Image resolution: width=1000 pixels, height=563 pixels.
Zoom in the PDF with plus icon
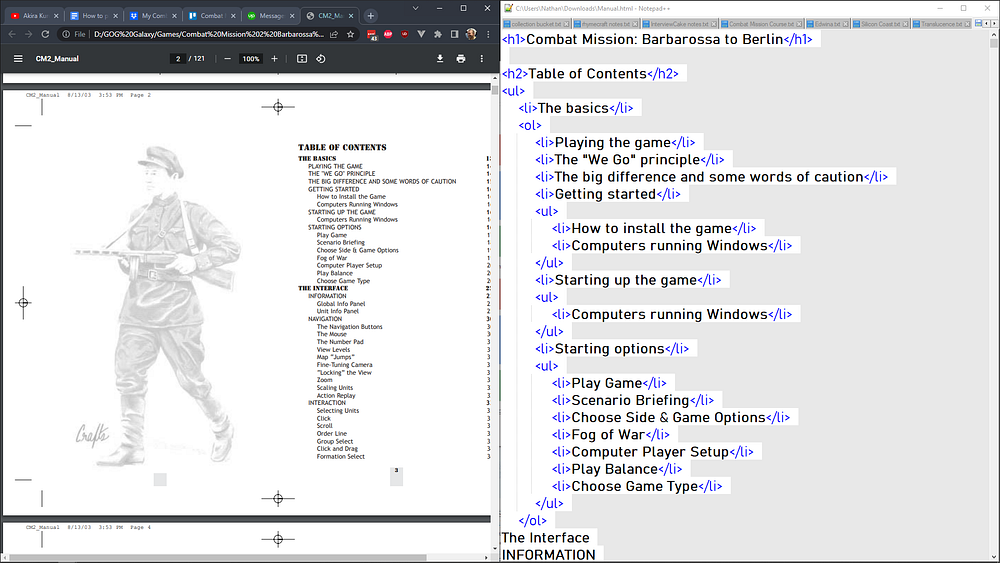coord(274,59)
